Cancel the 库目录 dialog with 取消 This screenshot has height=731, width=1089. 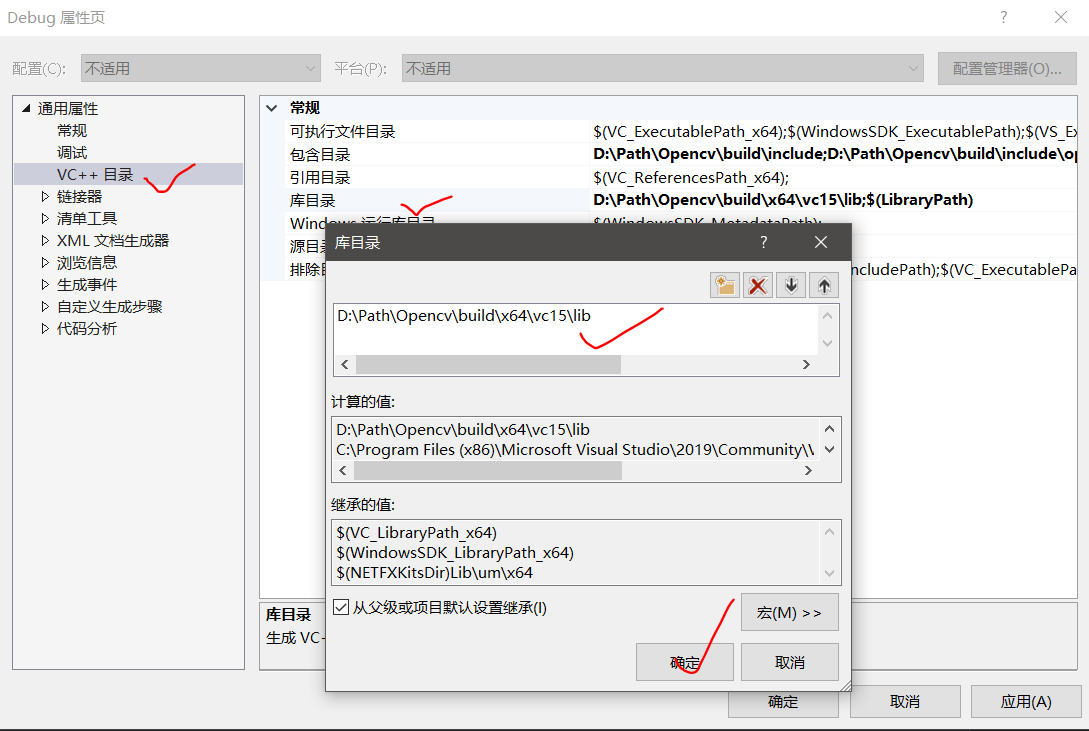coord(790,662)
